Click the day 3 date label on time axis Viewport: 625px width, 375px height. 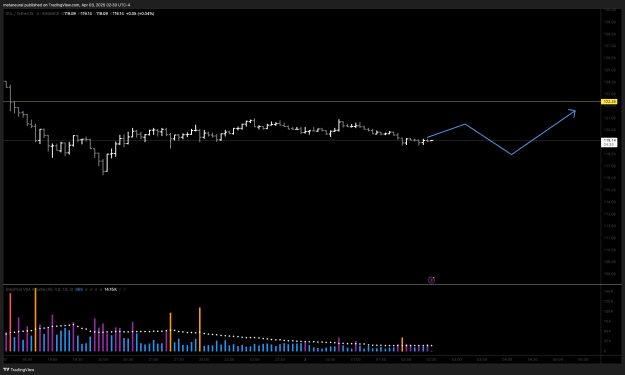(305, 359)
